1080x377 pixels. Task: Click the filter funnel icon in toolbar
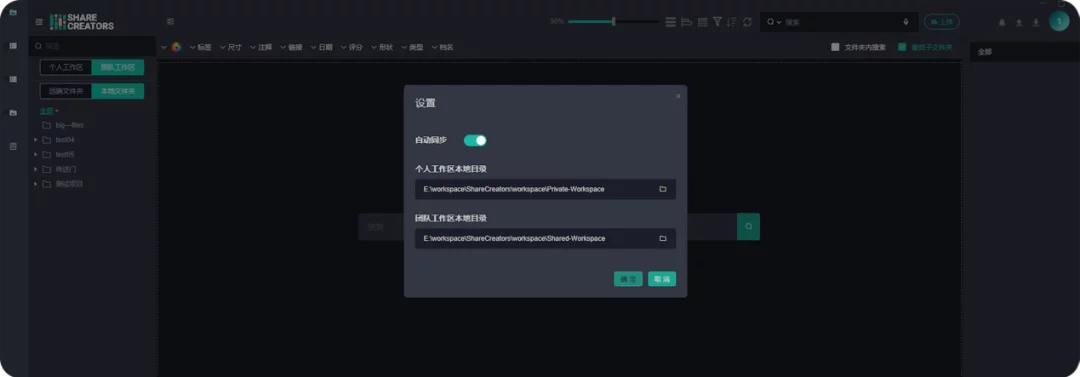pyautogui.click(x=717, y=22)
